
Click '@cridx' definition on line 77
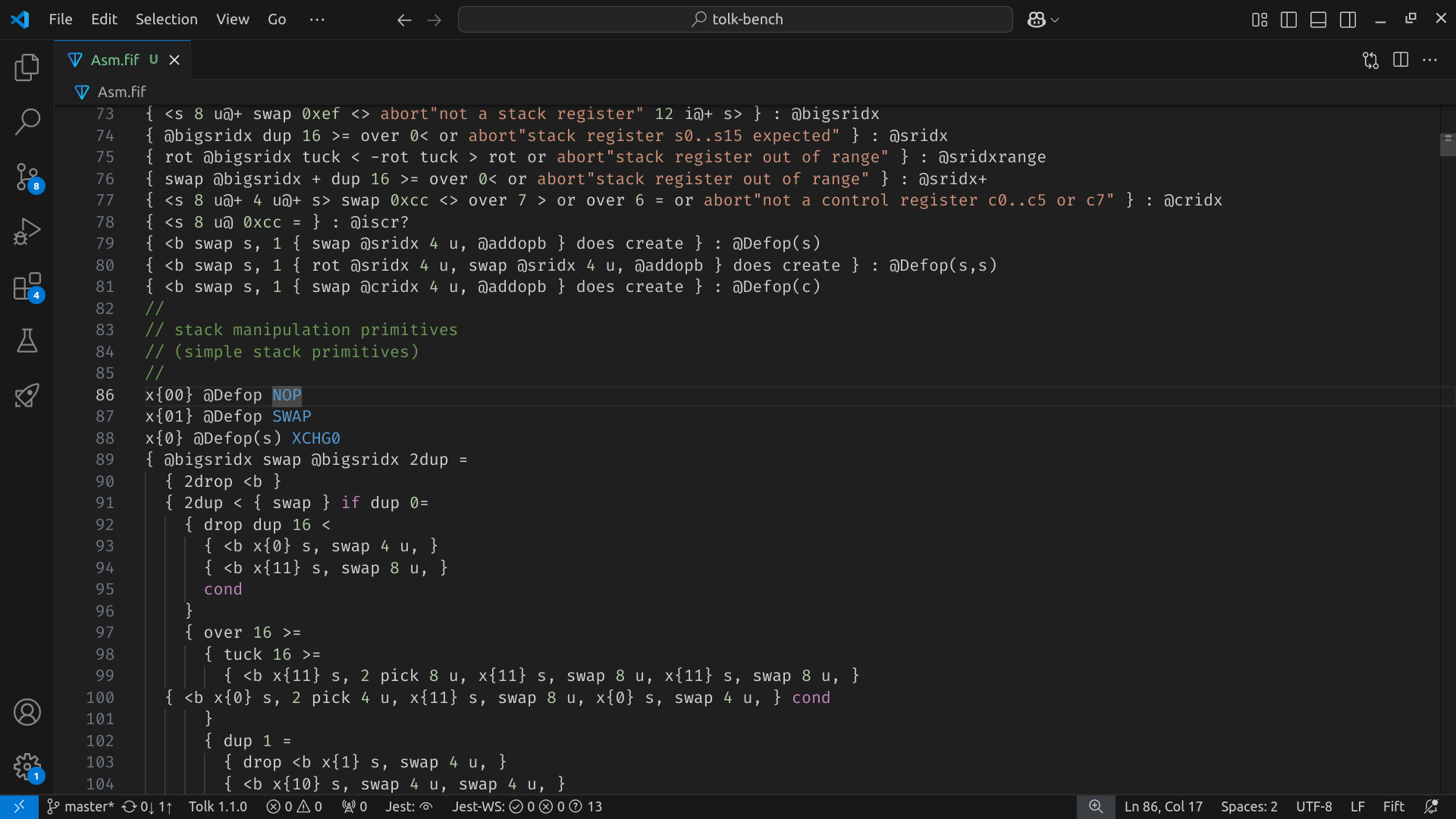click(x=1193, y=200)
